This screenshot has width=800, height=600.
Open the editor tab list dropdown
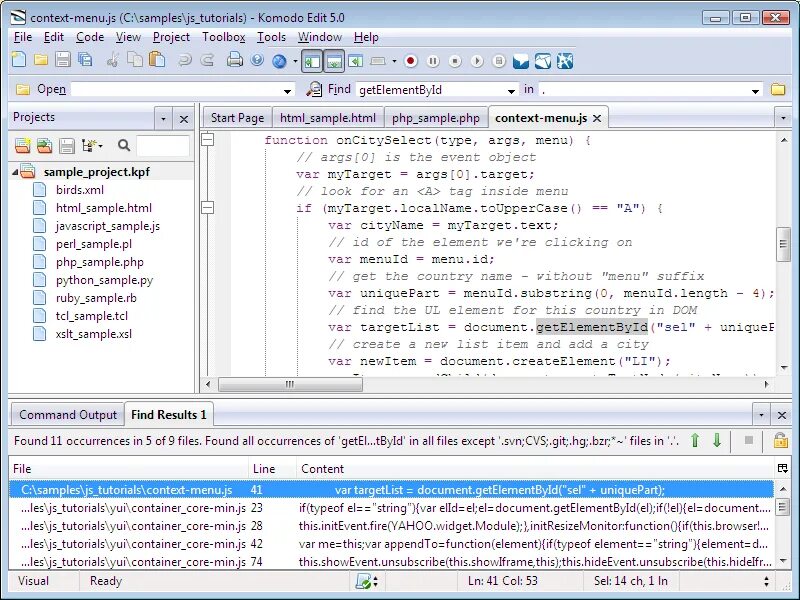click(783, 118)
